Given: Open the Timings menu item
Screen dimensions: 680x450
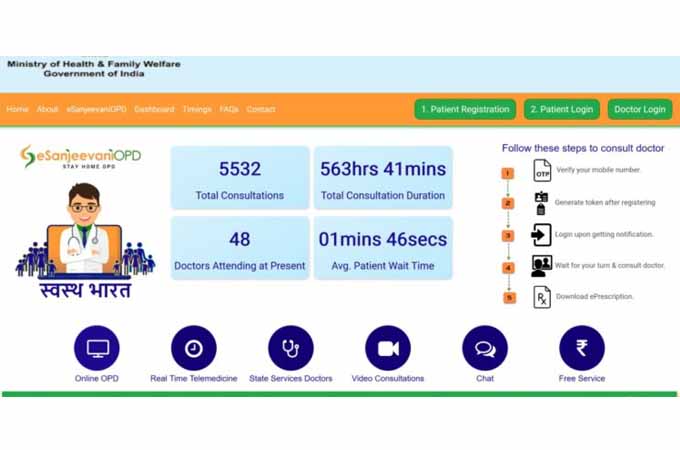Looking at the screenshot, I should point(197,109).
